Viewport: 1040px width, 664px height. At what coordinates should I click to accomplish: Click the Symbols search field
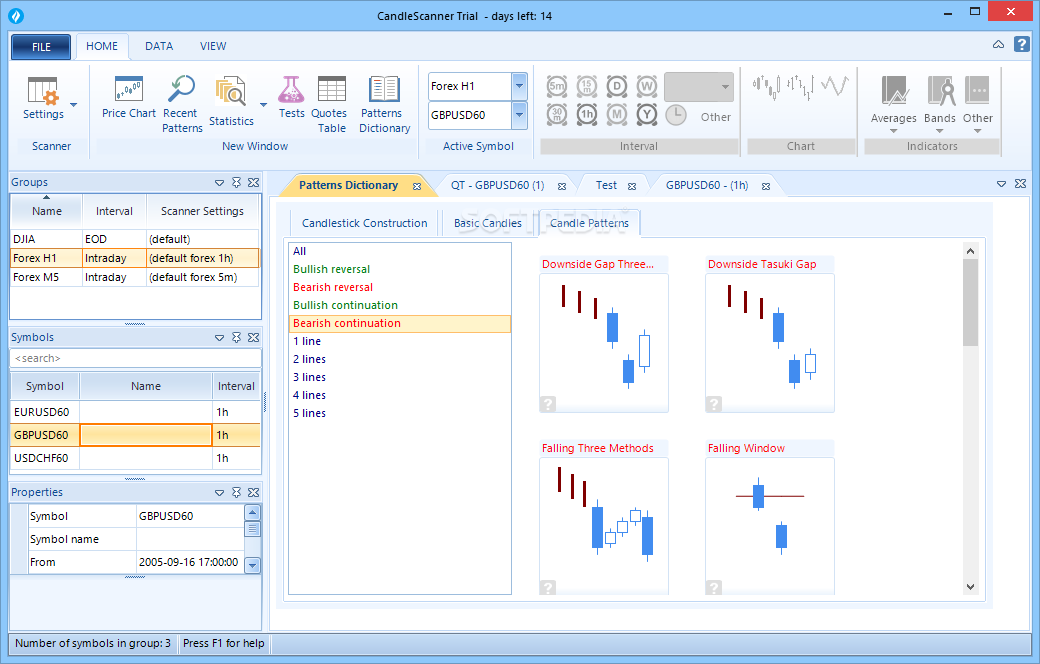[135, 358]
